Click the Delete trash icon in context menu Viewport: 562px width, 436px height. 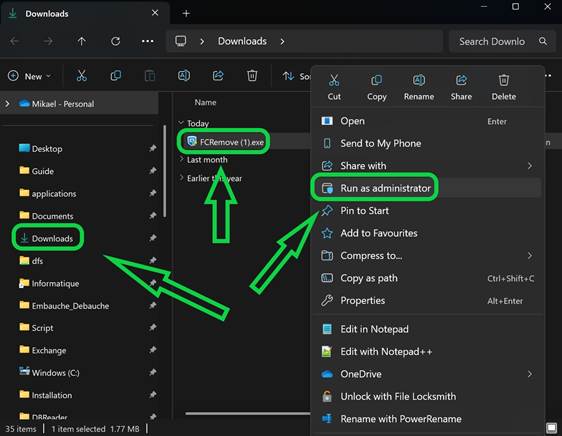point(504,81)
